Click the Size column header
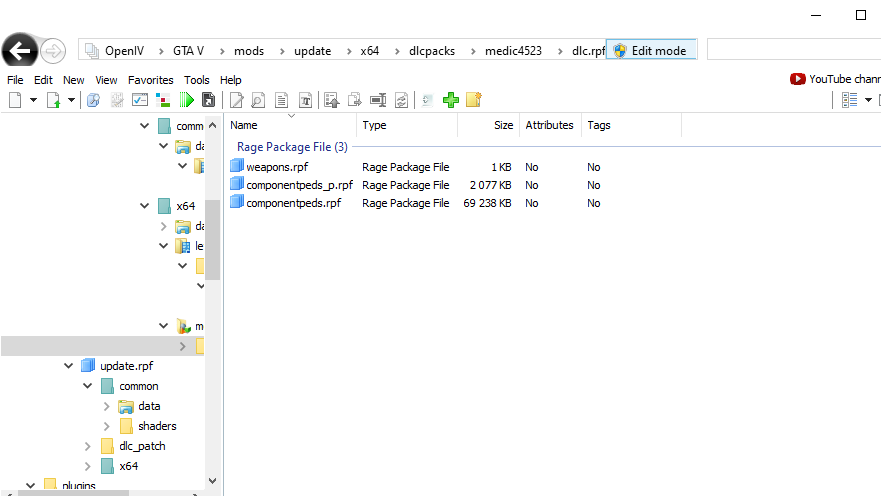Screen dimensions: 881x496 coord(503,125)
